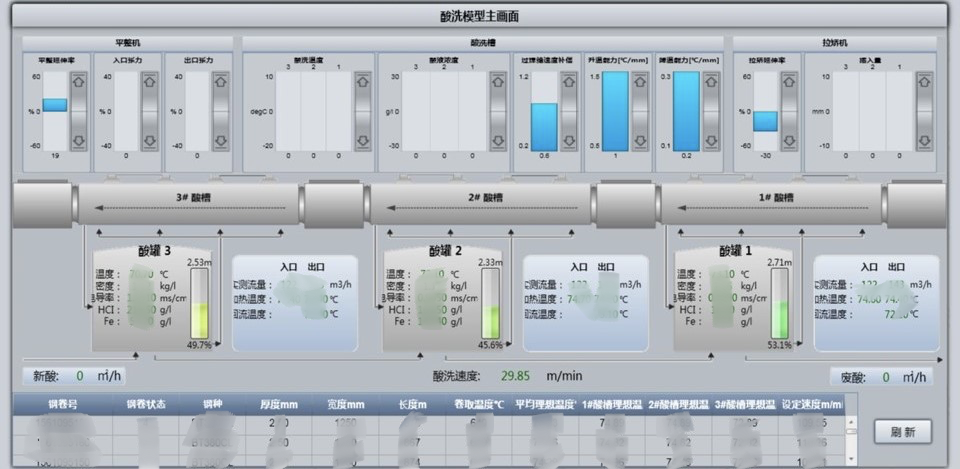
Task: Increase 入口张力 using its up arrow
Action: 149,81
